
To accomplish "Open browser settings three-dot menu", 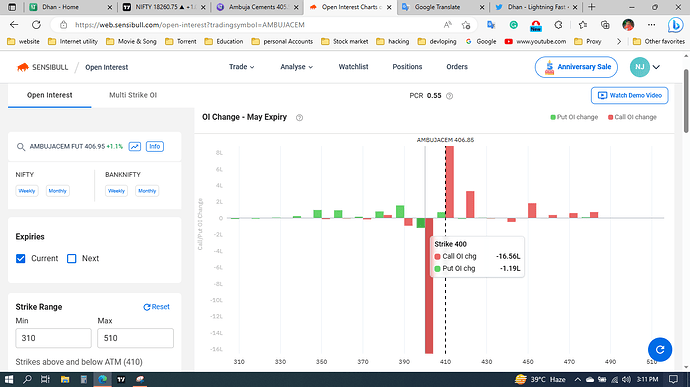I will coord(651,25).
